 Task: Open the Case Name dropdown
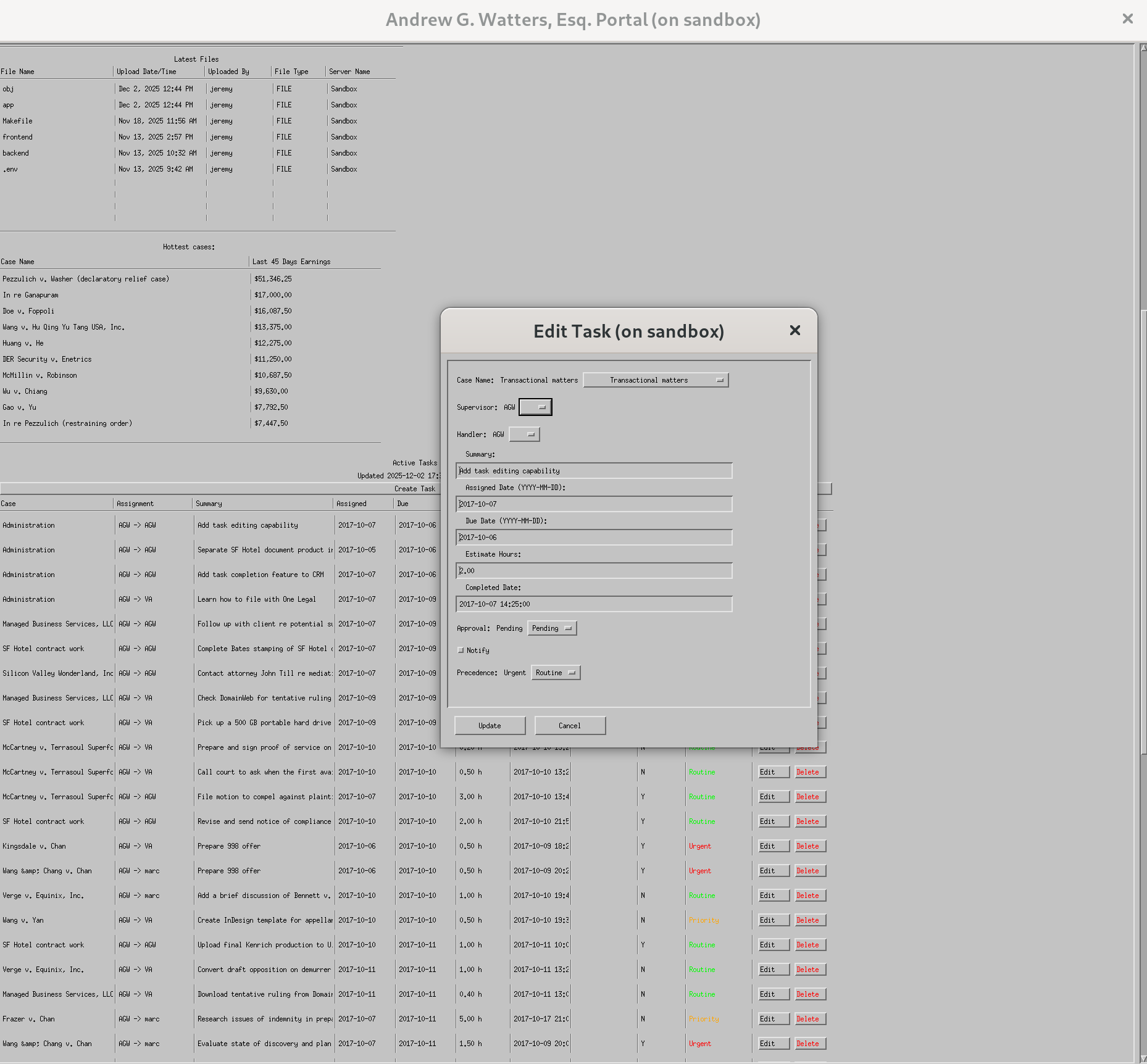(x=656, y=380)
